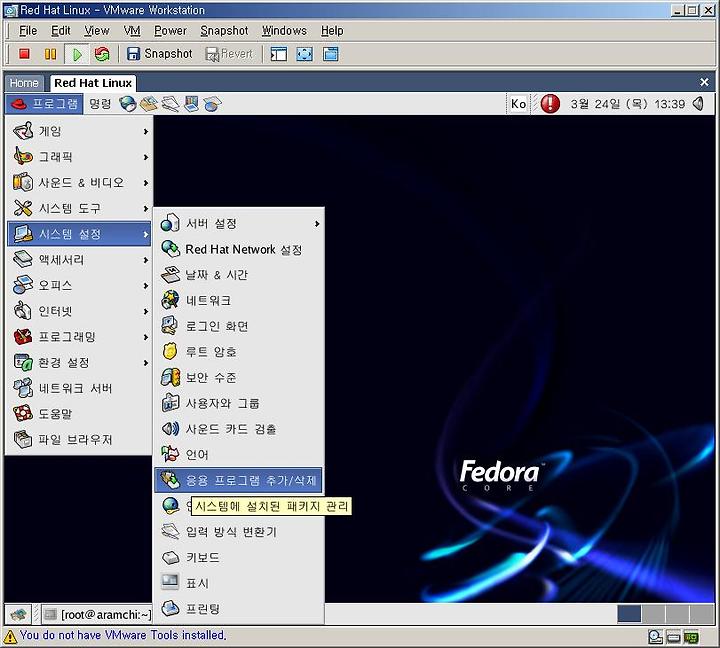The width and height of the screenshot is (720, 648).
Task: Launch the word processor panel icon
Action: point(170,104)
